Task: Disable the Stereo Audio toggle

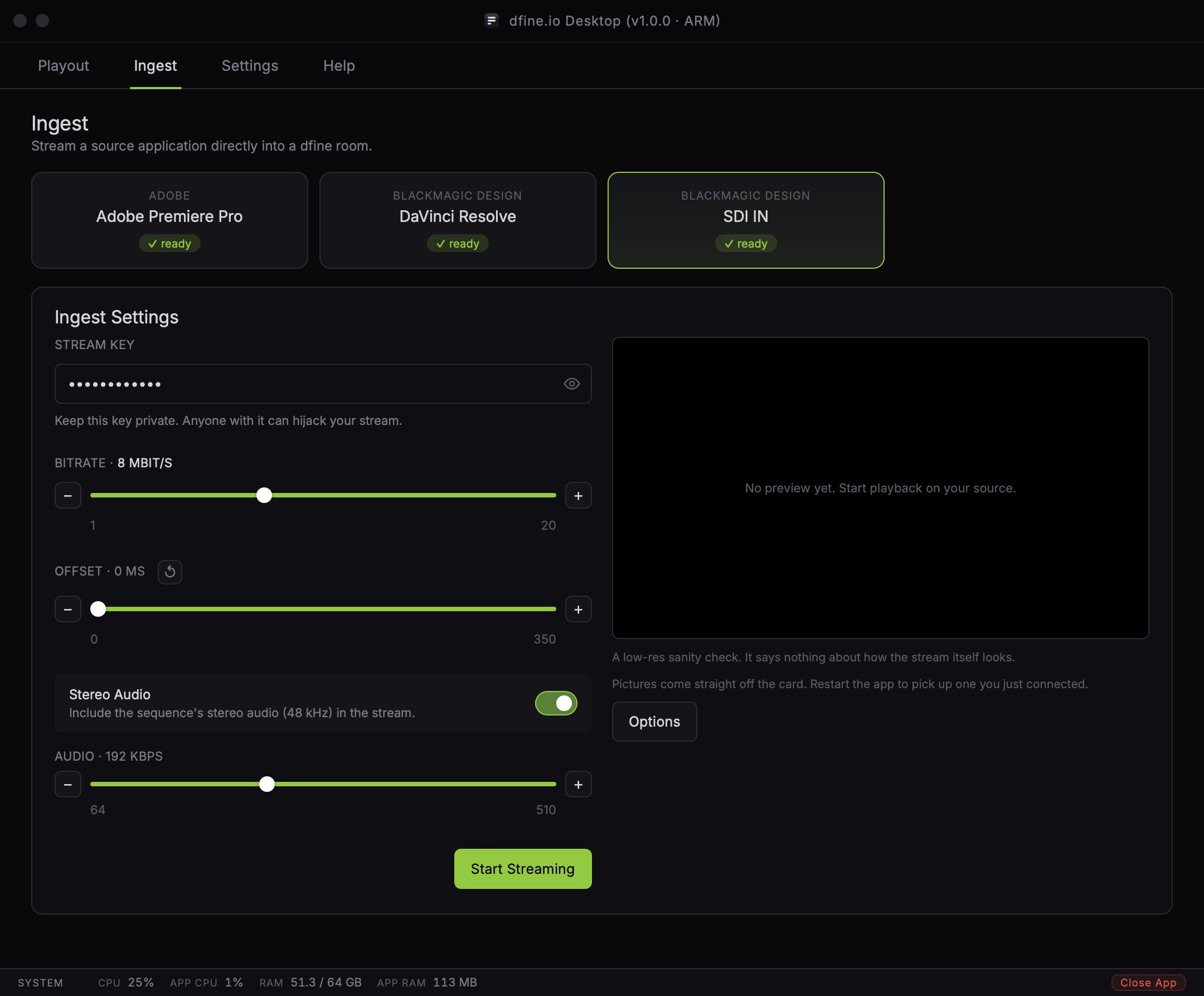Action: 556,703
